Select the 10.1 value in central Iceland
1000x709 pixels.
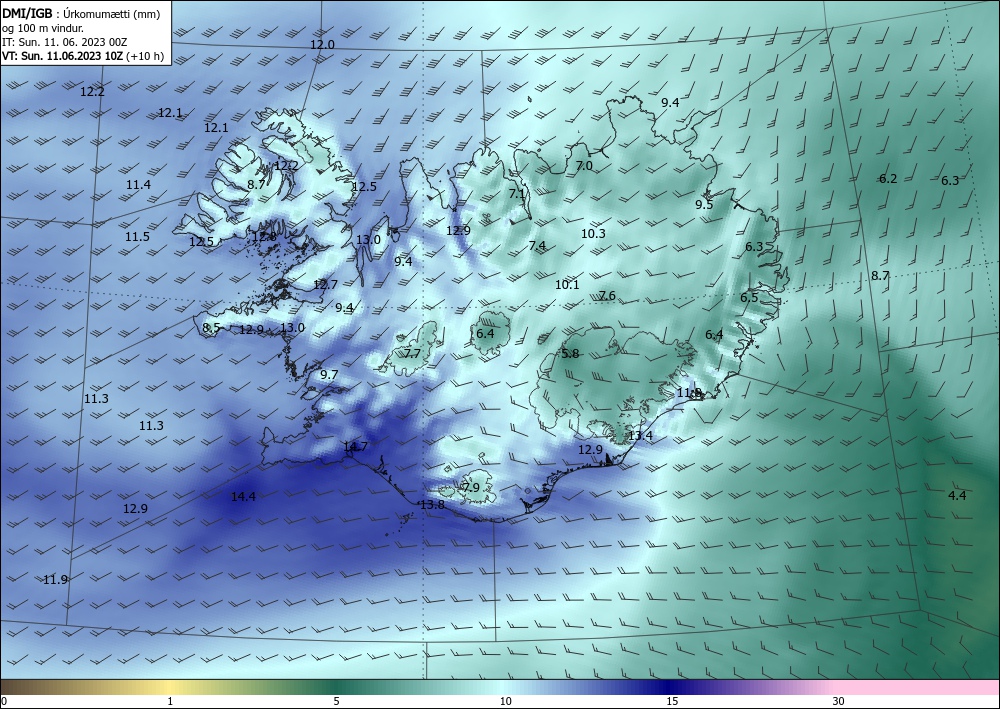click(567, 284)
